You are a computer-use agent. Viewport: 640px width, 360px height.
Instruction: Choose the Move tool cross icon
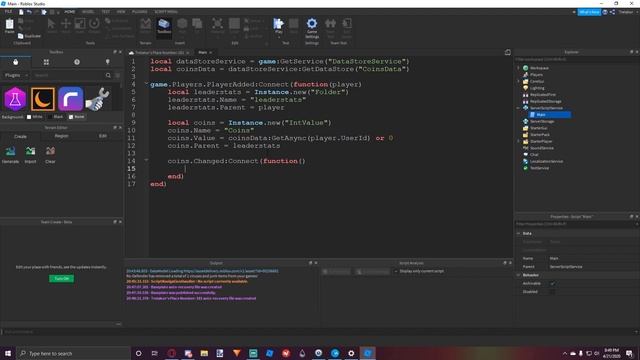(x=66, y=24)
